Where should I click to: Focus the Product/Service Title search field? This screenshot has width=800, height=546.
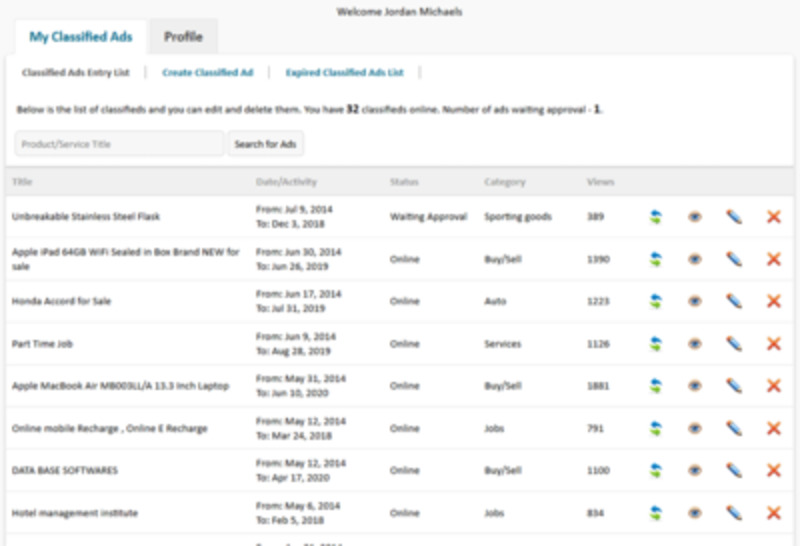(x=119, y=144)
